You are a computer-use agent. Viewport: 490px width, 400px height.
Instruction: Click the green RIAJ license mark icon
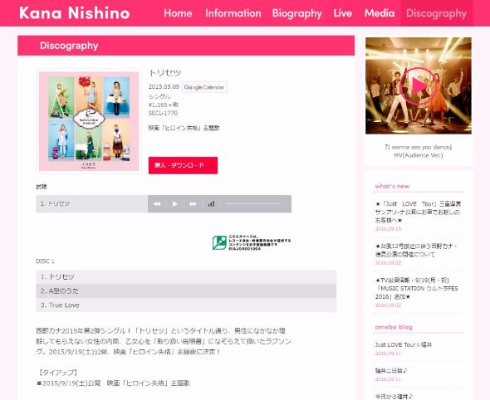[219, 243]
